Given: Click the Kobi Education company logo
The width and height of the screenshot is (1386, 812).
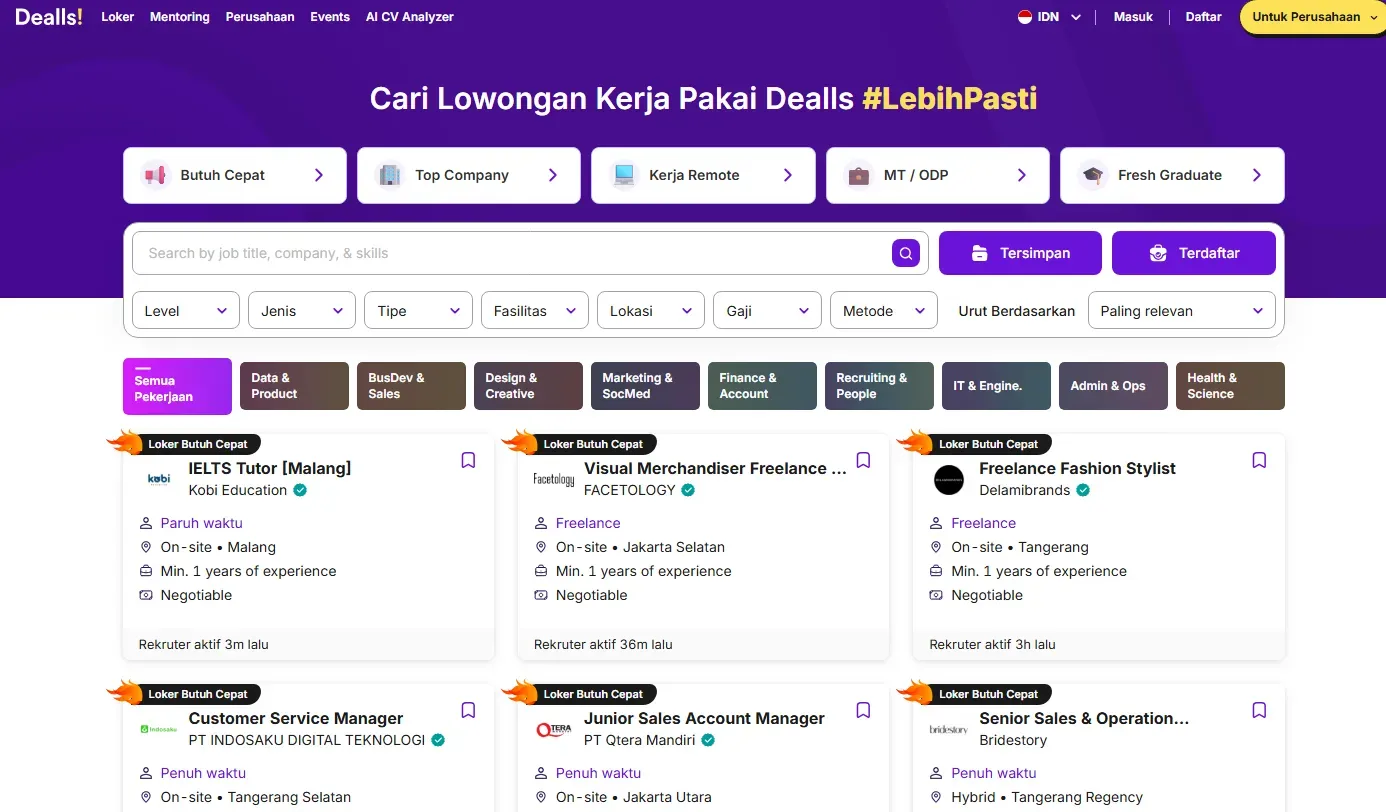Looking at the screenshot, I should click(158, 479).
